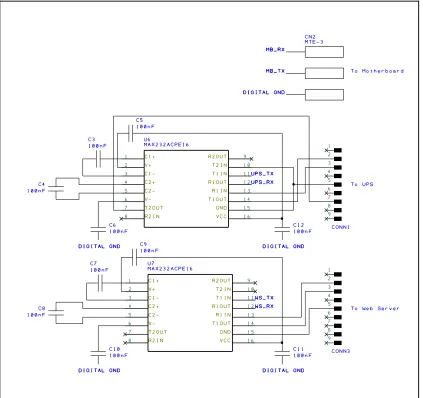
Task: Select the DIGITAL GND label under capacitor C6
Action: 99,246
